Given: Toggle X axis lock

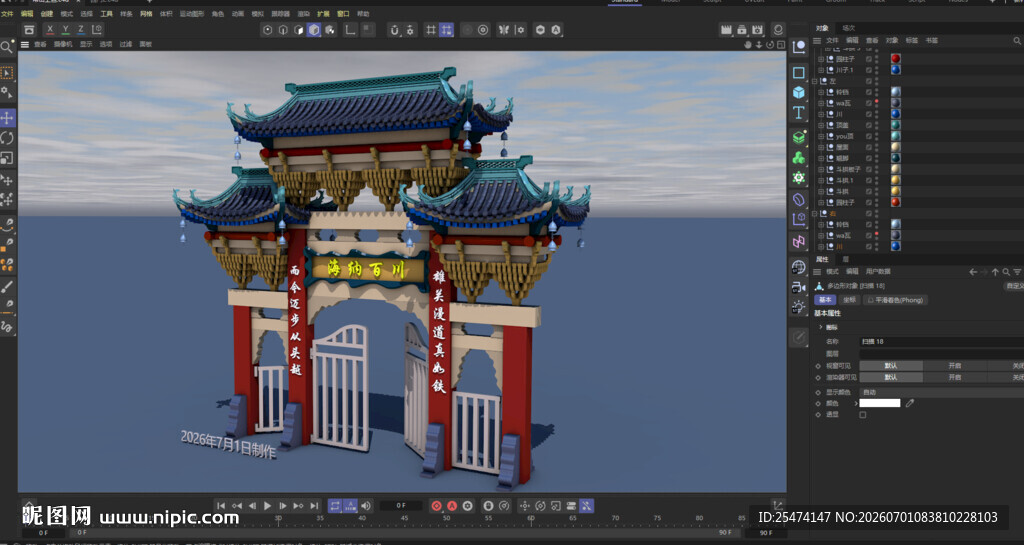Looking at the screenshot, I should click(50, 29).
